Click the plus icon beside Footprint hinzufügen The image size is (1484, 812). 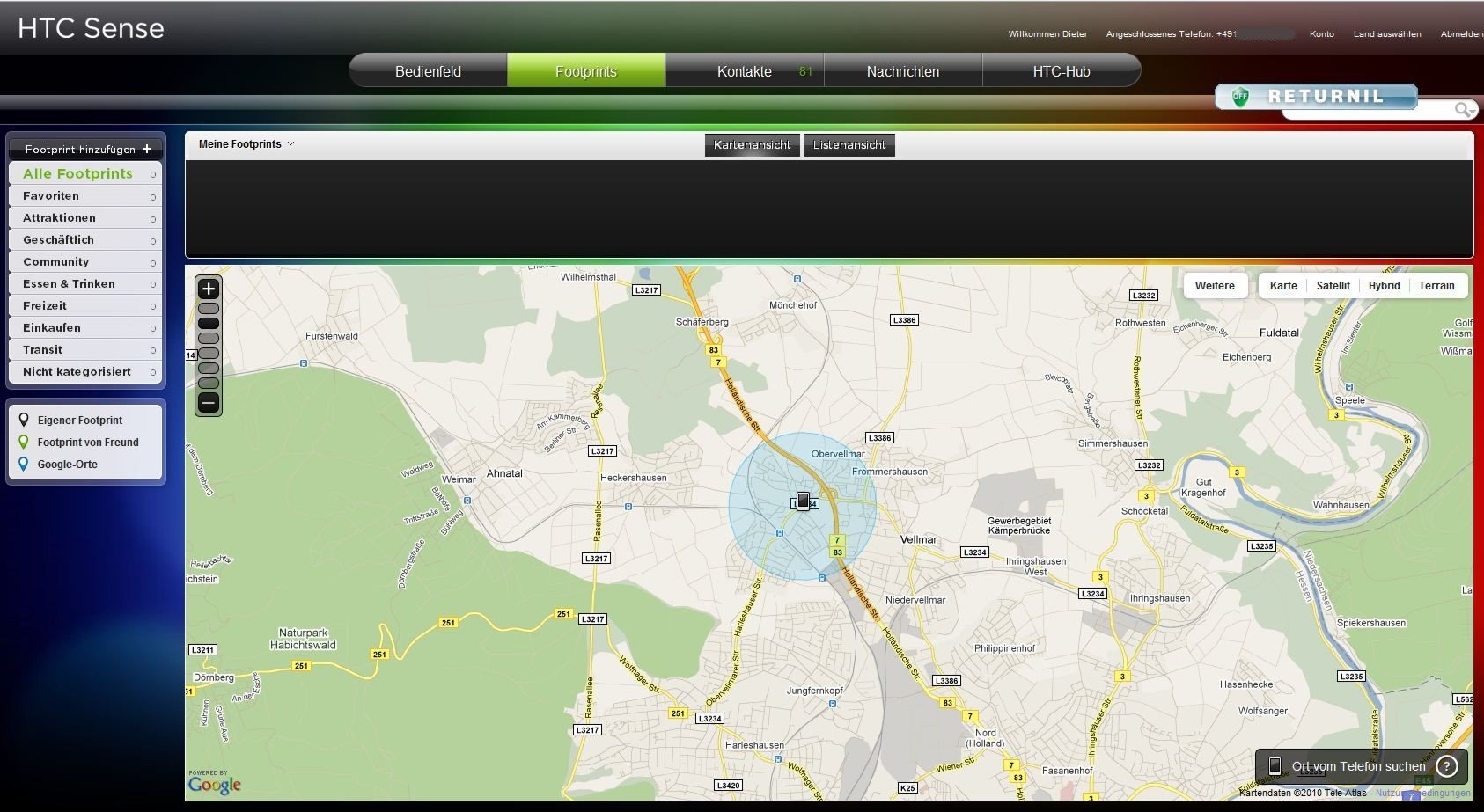coord(147,149)
